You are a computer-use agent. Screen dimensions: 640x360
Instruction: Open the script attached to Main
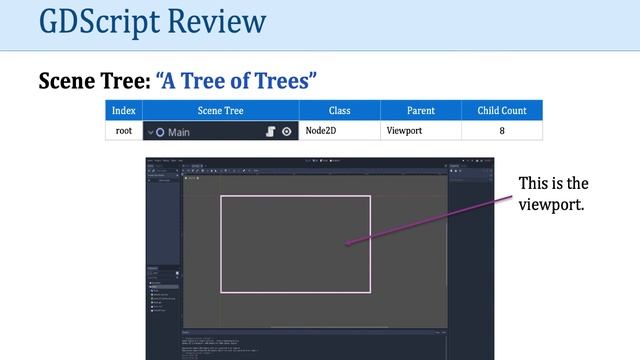point(271,131)
